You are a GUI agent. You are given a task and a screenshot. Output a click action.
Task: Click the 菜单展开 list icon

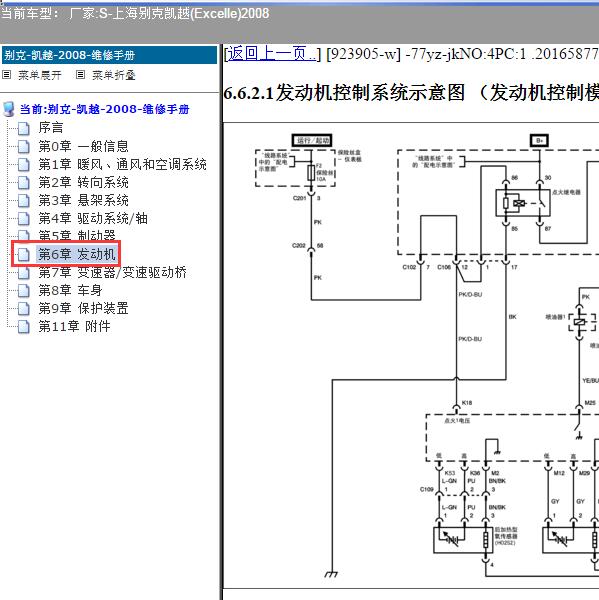[x=7, y=75]
